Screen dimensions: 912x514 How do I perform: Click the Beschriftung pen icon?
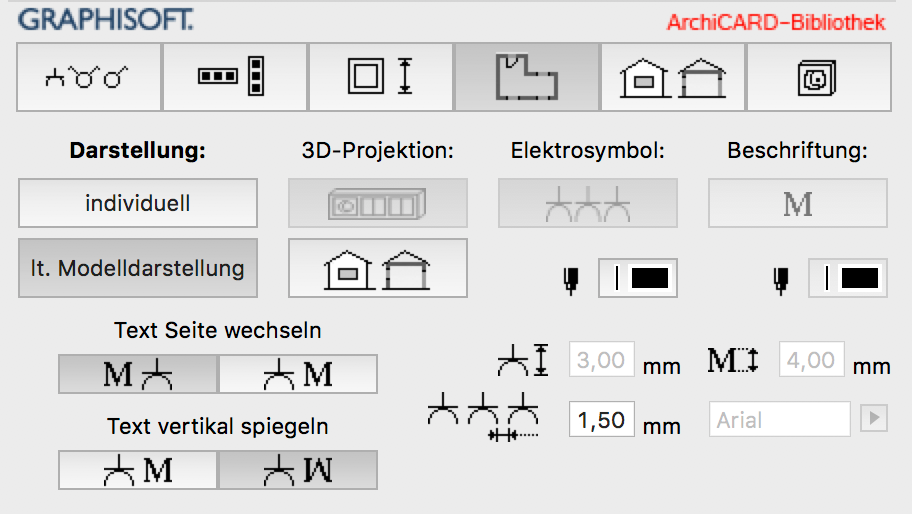click(781, 280)
